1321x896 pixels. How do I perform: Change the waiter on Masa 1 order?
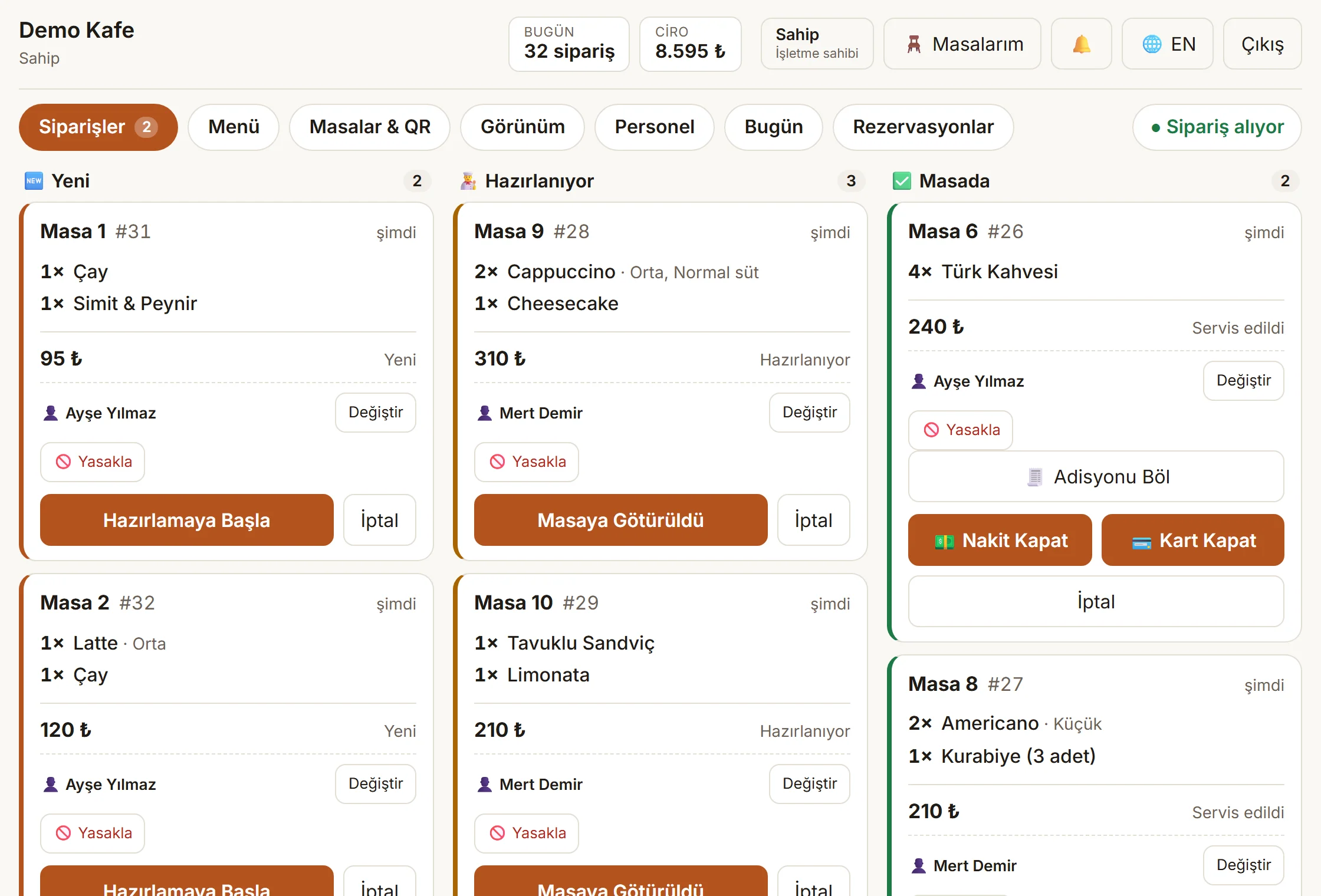click(376, 413)
